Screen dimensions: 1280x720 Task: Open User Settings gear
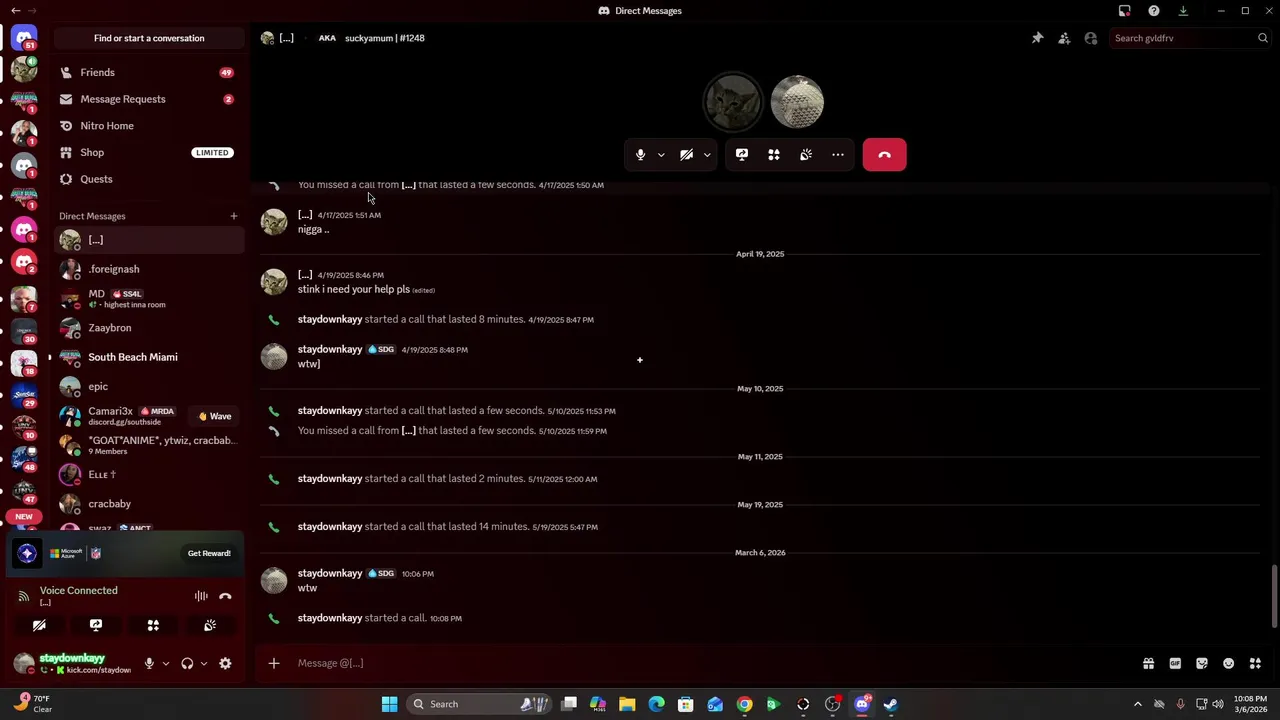225,663
